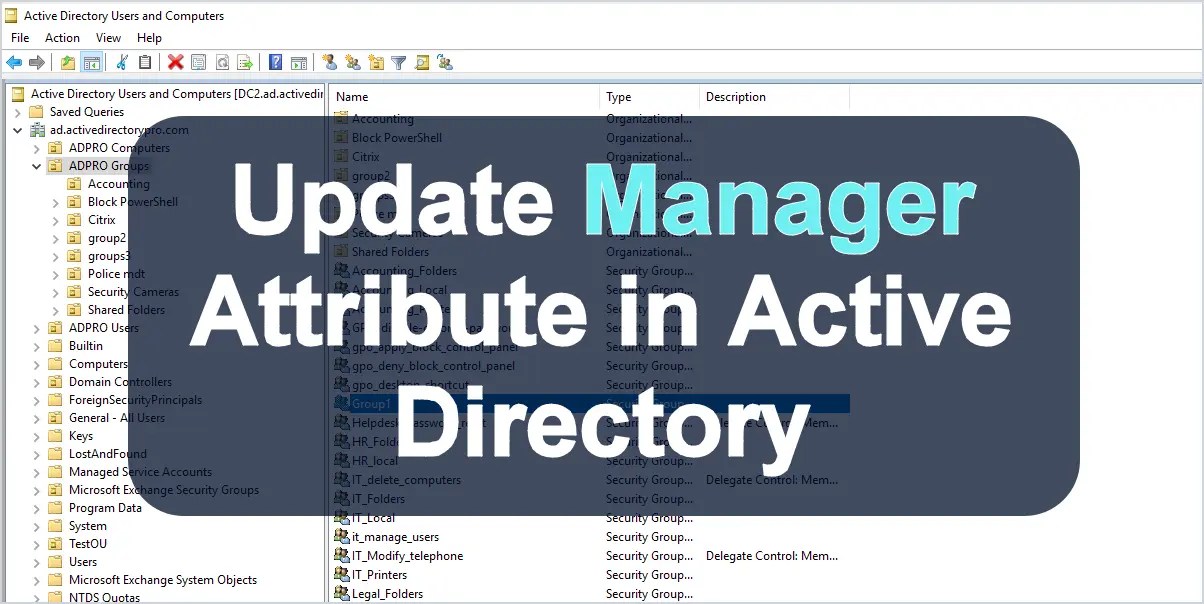Viewport: 1204px width, 604px height.
Task: Go up one level in the console
Action: [67, 62]
